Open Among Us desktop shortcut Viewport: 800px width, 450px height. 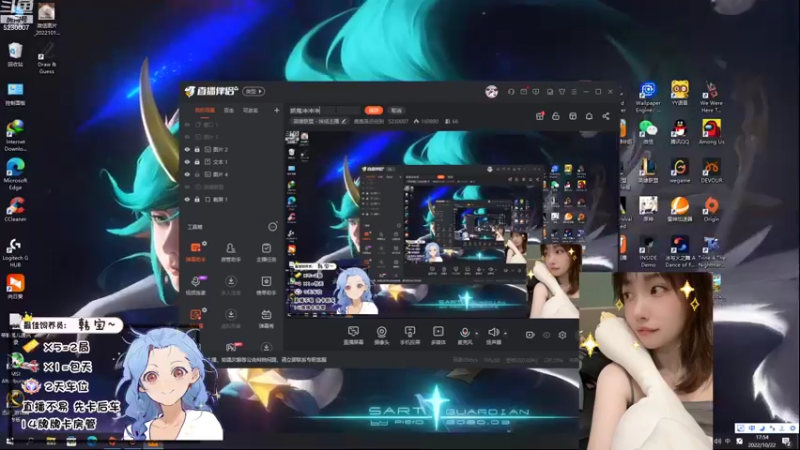pyautogui.click(x=711, y=132)
